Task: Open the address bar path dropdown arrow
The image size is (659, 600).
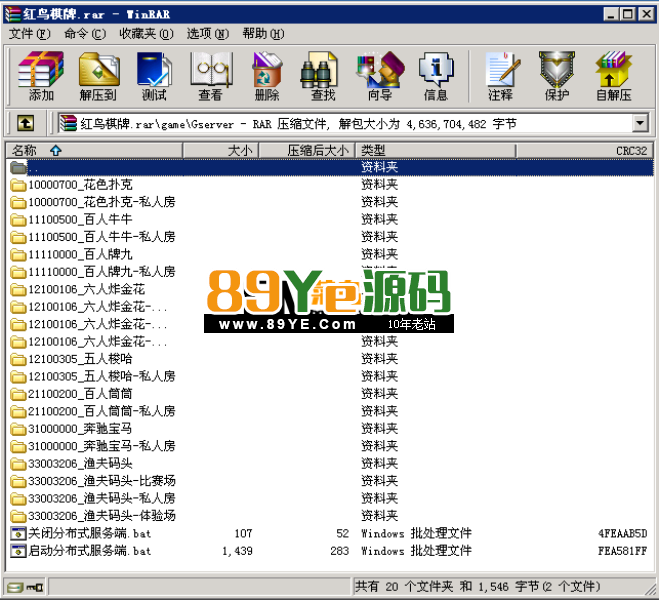Action: pos(640,124)
